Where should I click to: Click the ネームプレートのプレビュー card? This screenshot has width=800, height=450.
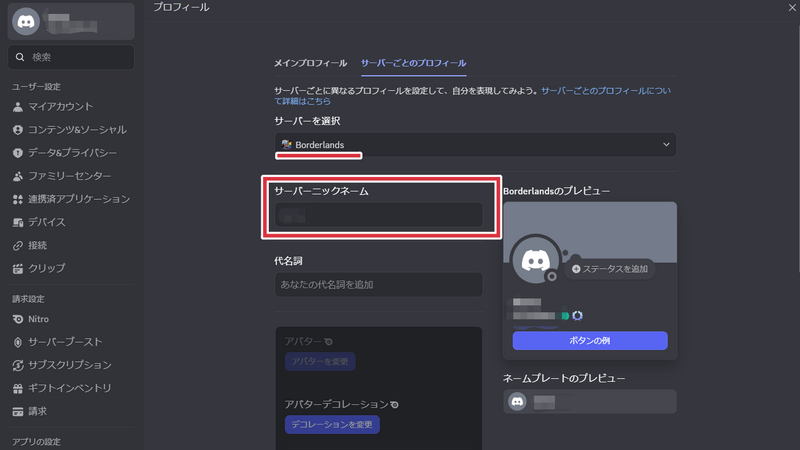pos(590,402)
